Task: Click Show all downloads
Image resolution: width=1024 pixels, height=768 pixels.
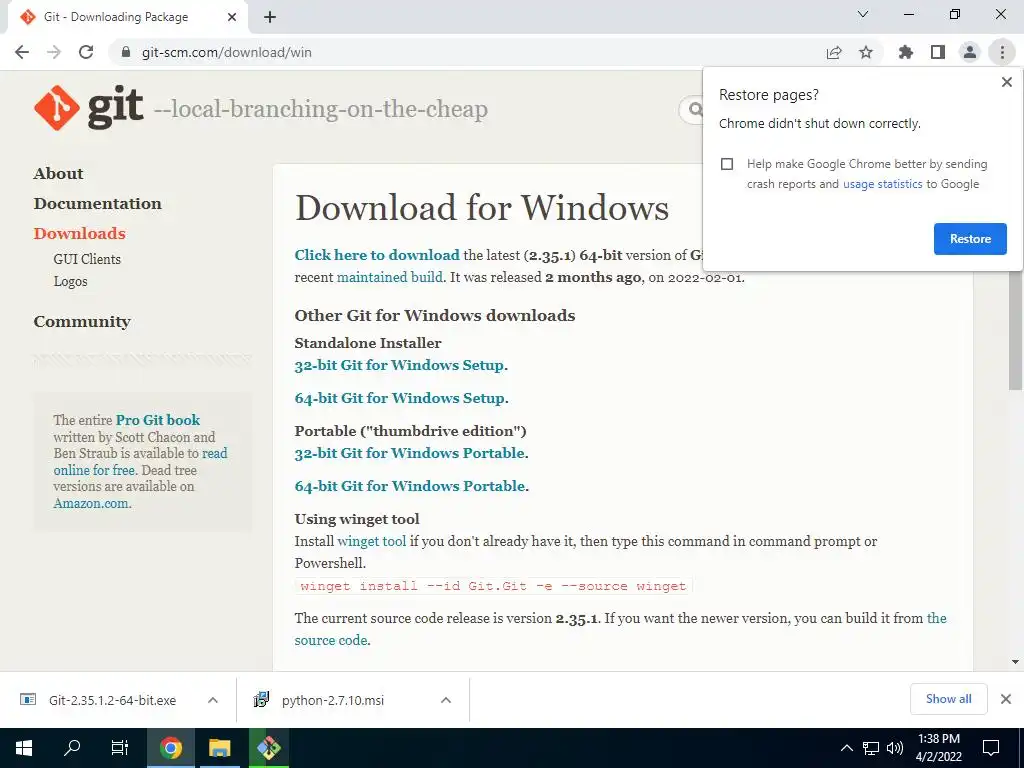Action: click(x=948, y=699)
